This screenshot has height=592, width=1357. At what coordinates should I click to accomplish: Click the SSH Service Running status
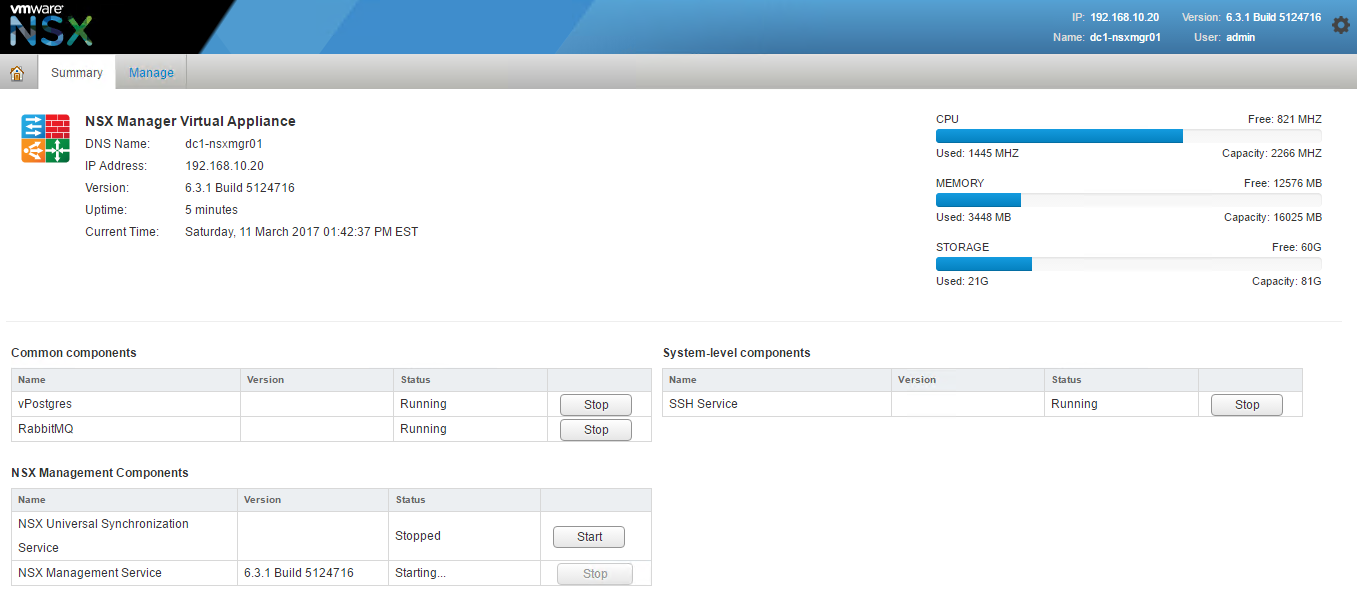[1074, 404]
